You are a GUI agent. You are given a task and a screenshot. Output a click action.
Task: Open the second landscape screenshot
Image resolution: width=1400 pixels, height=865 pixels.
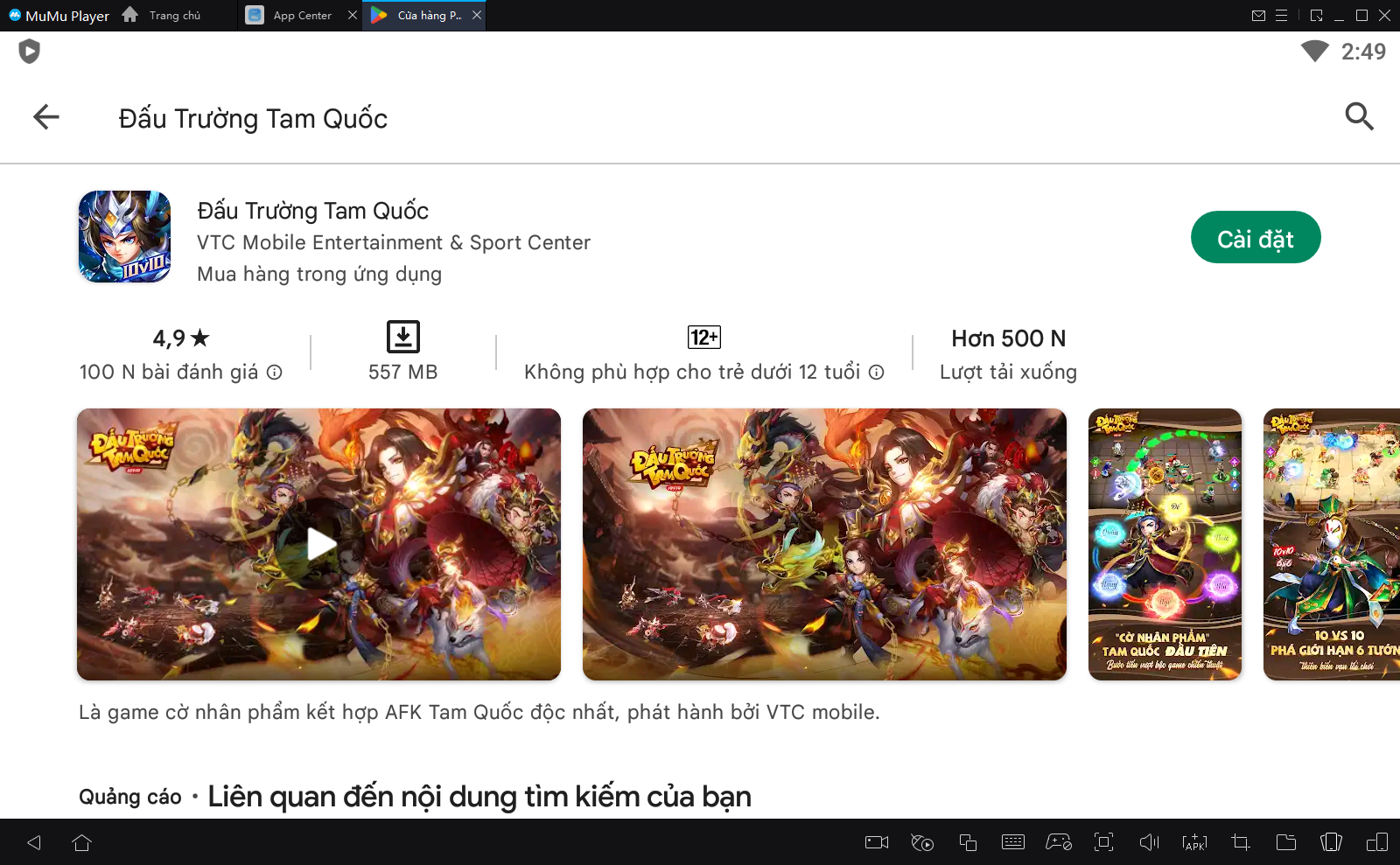[x=823, y=544]
